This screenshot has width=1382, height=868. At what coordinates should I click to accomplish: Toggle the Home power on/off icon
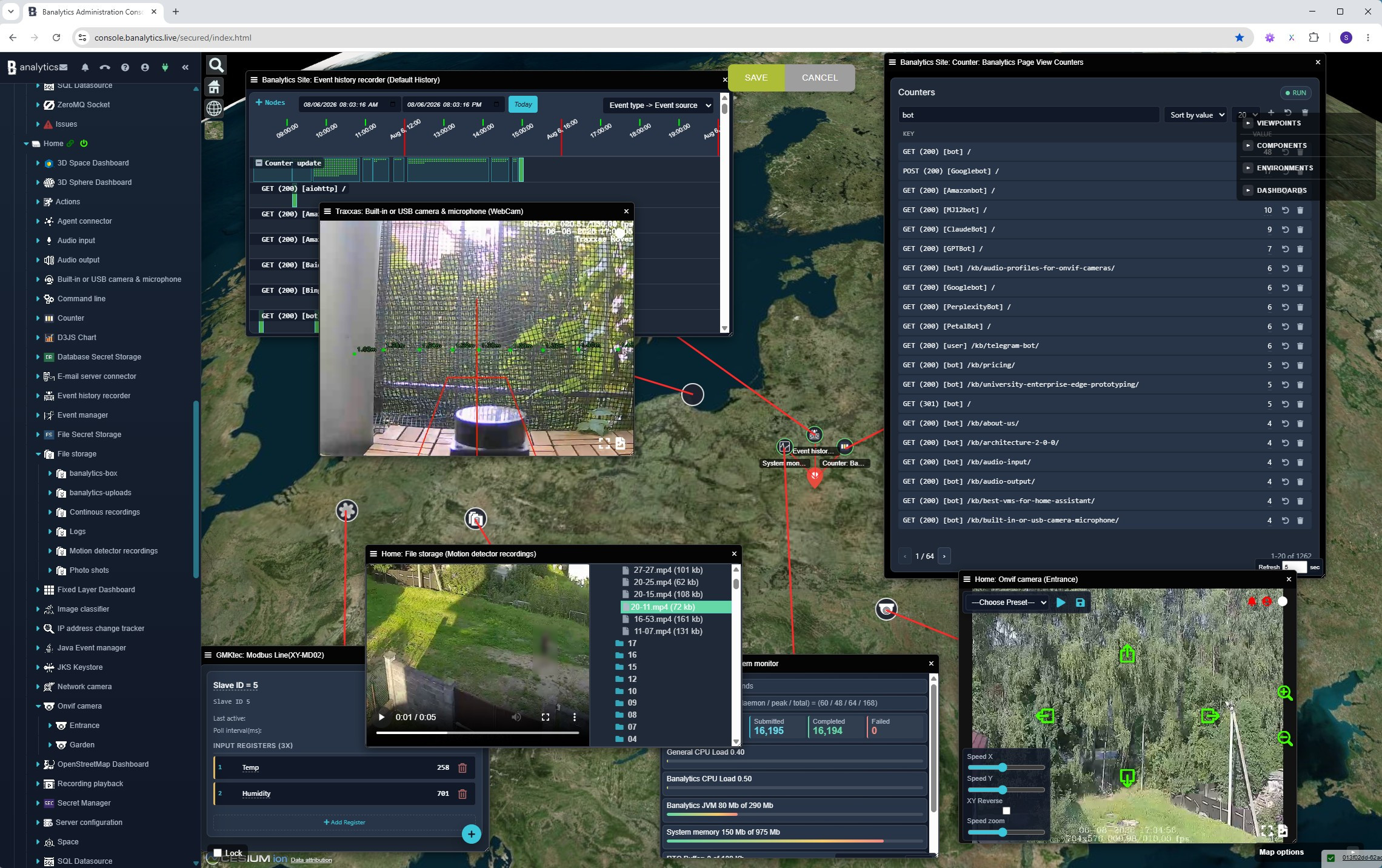[84, 144]
